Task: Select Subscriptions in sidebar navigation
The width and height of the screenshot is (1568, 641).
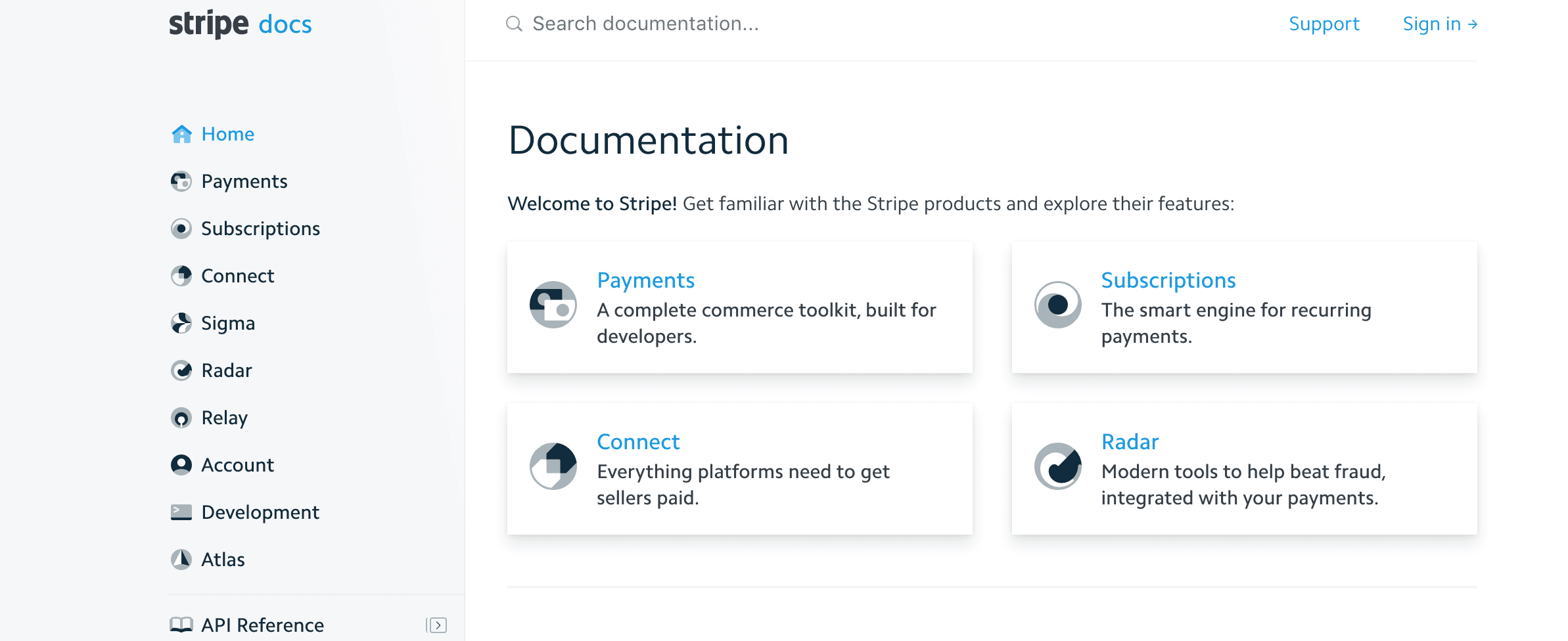Action: tap(260, 229)
